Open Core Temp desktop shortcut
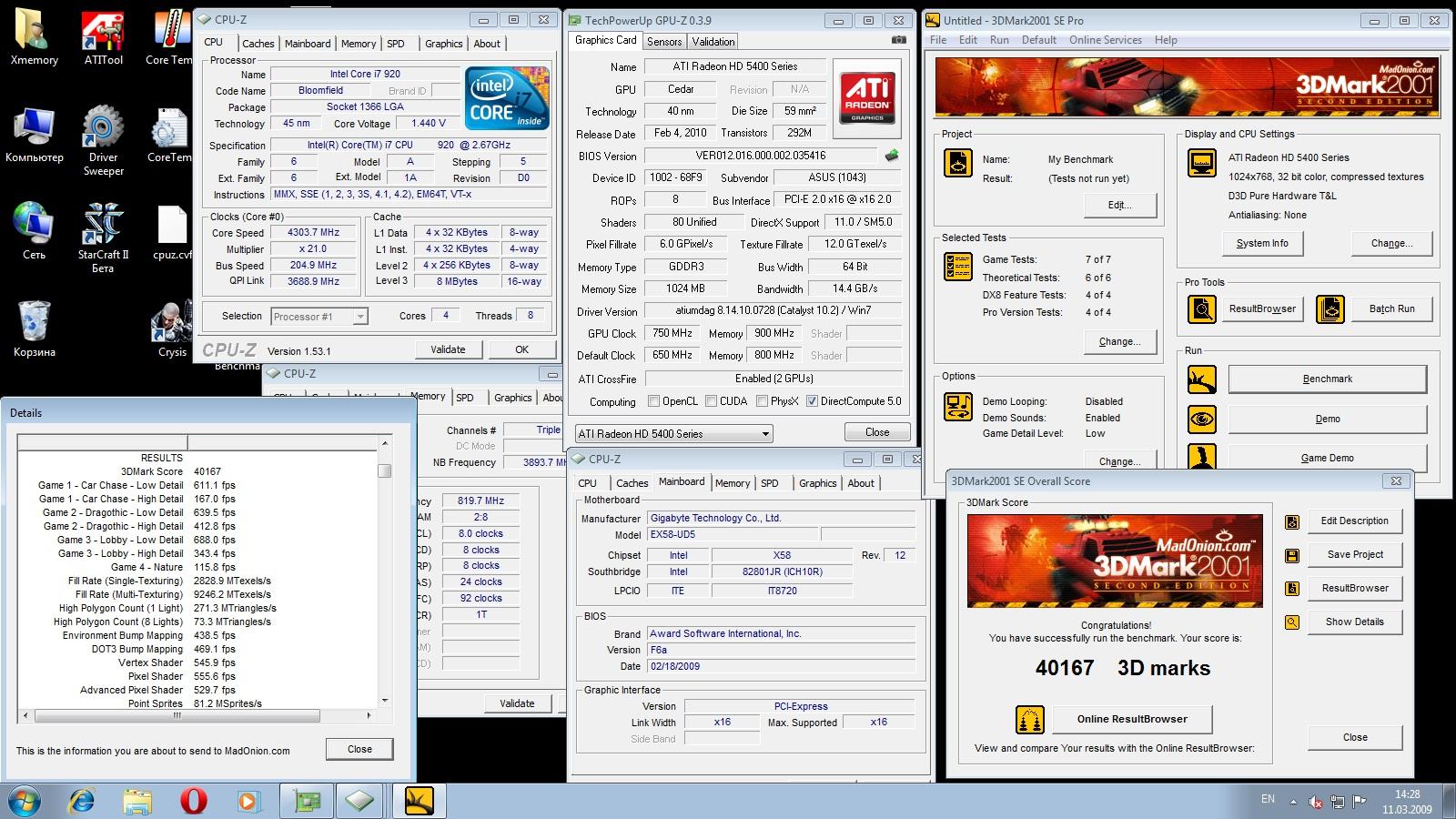 click(x=169, y=36)
